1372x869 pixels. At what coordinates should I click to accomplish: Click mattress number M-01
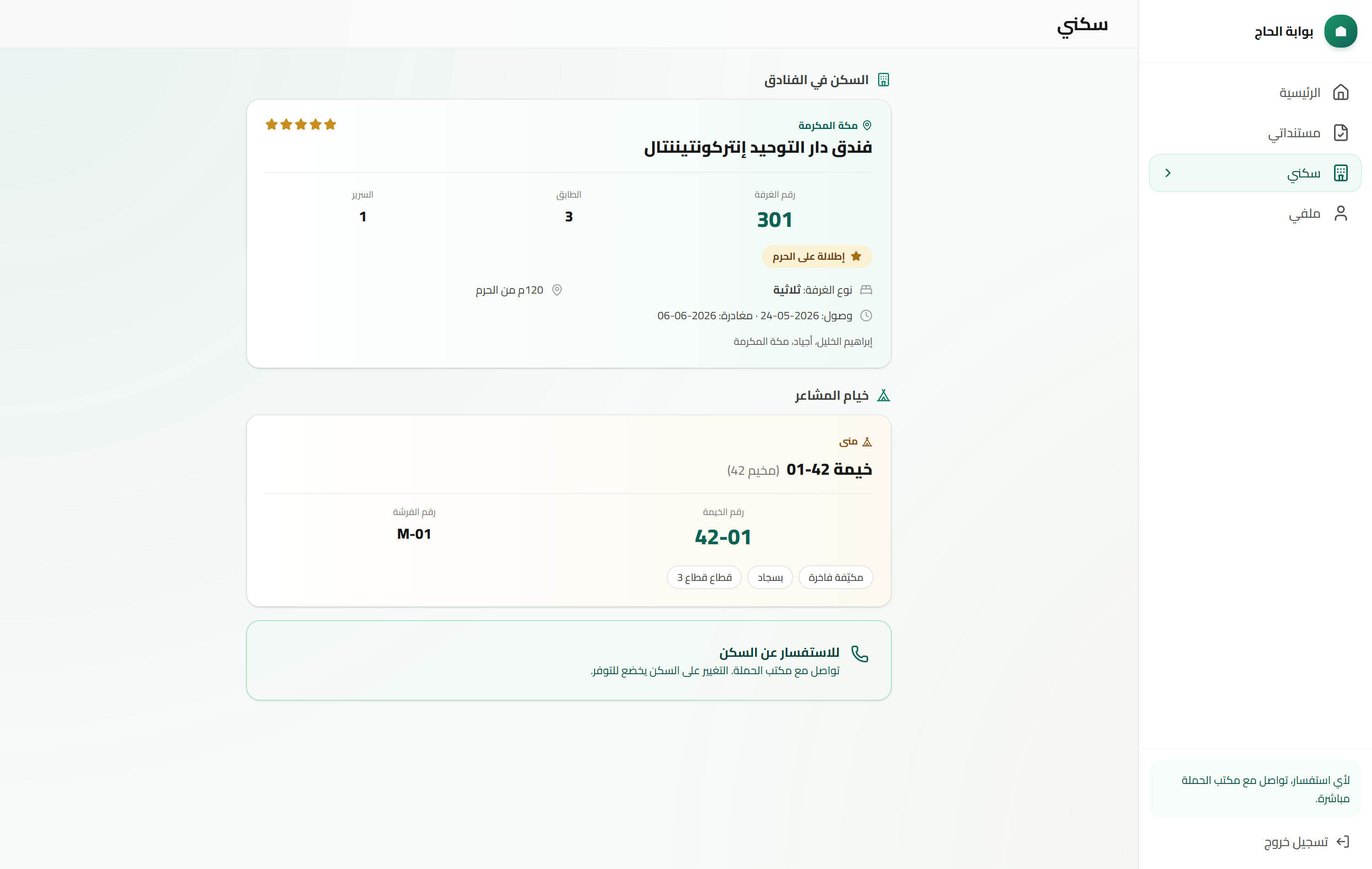point(414,534)
